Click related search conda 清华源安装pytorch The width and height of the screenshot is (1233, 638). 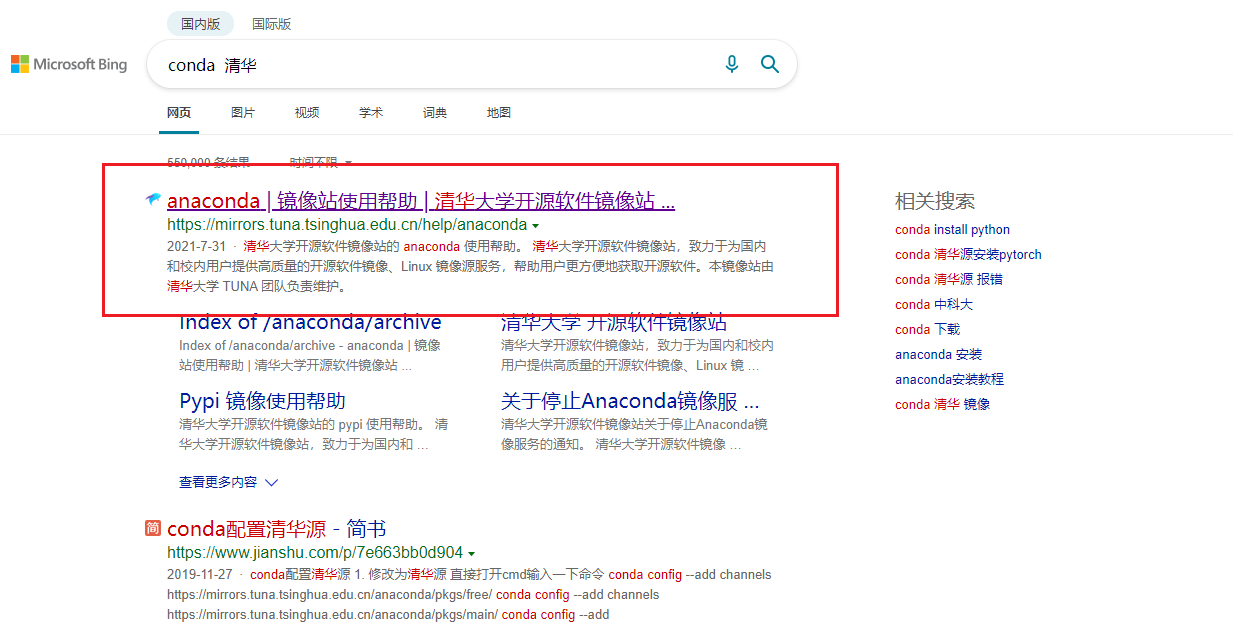[x=968, y=254]
